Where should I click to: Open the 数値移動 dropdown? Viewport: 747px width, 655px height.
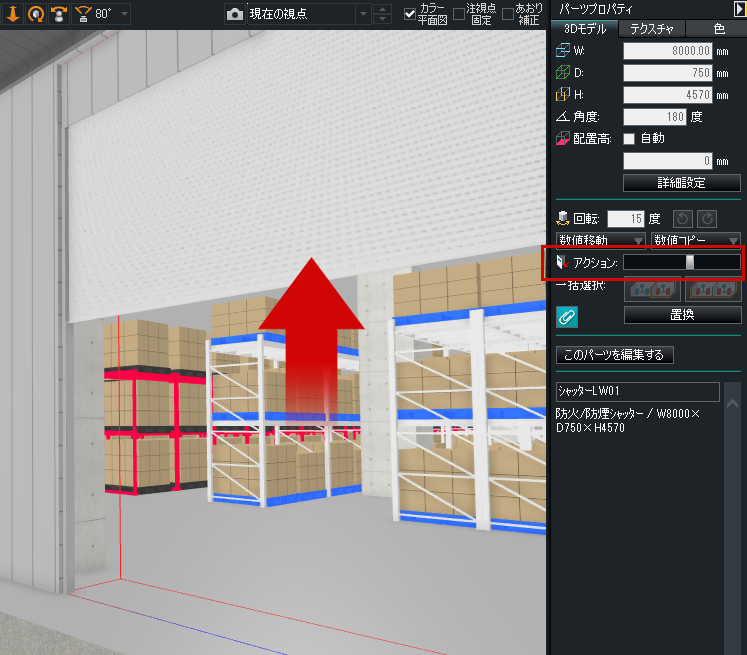[x=601, y=240]
